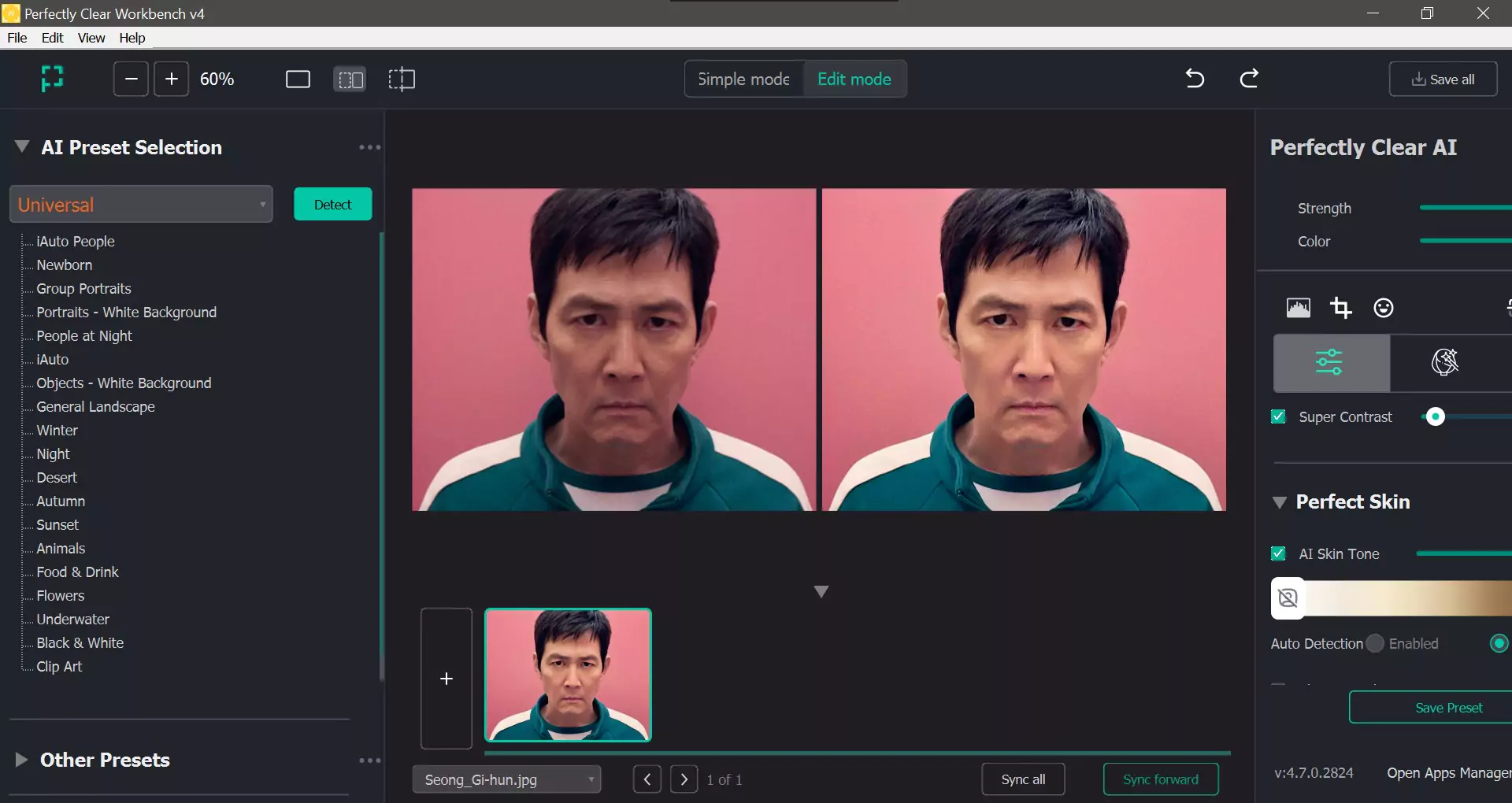
Task: Collapse the AI Preset Selection section
Action: pyautogui.click(x=22, y=146)
